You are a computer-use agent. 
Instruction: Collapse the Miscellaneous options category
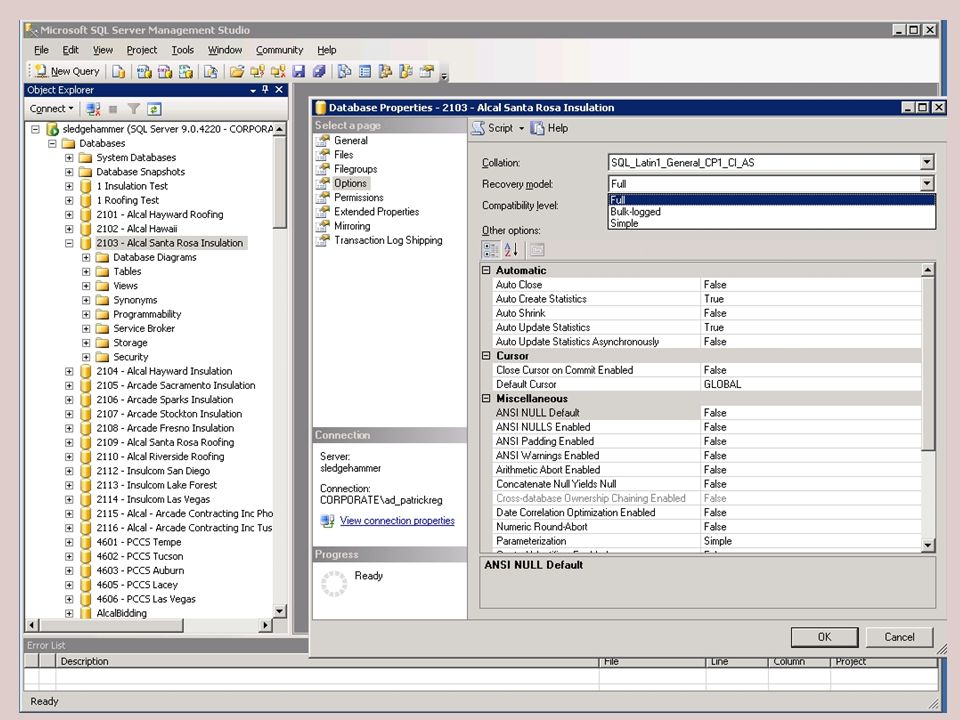486,399
